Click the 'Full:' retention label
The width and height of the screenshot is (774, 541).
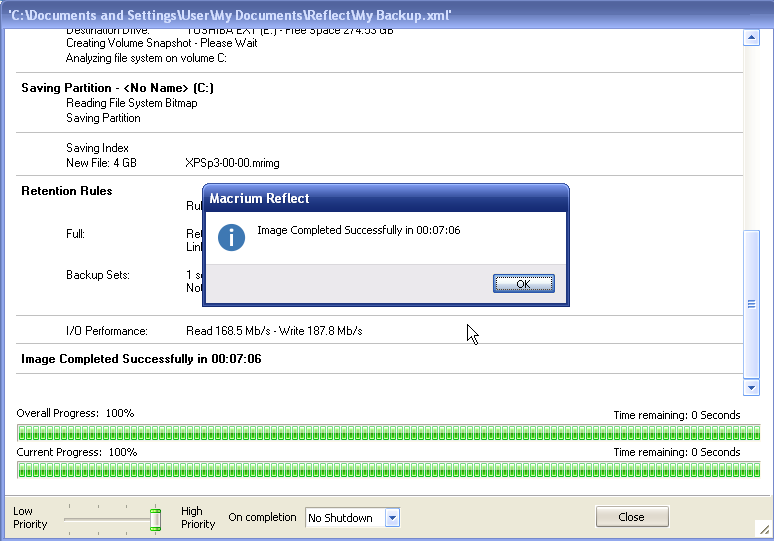click(x=76, y=234)
